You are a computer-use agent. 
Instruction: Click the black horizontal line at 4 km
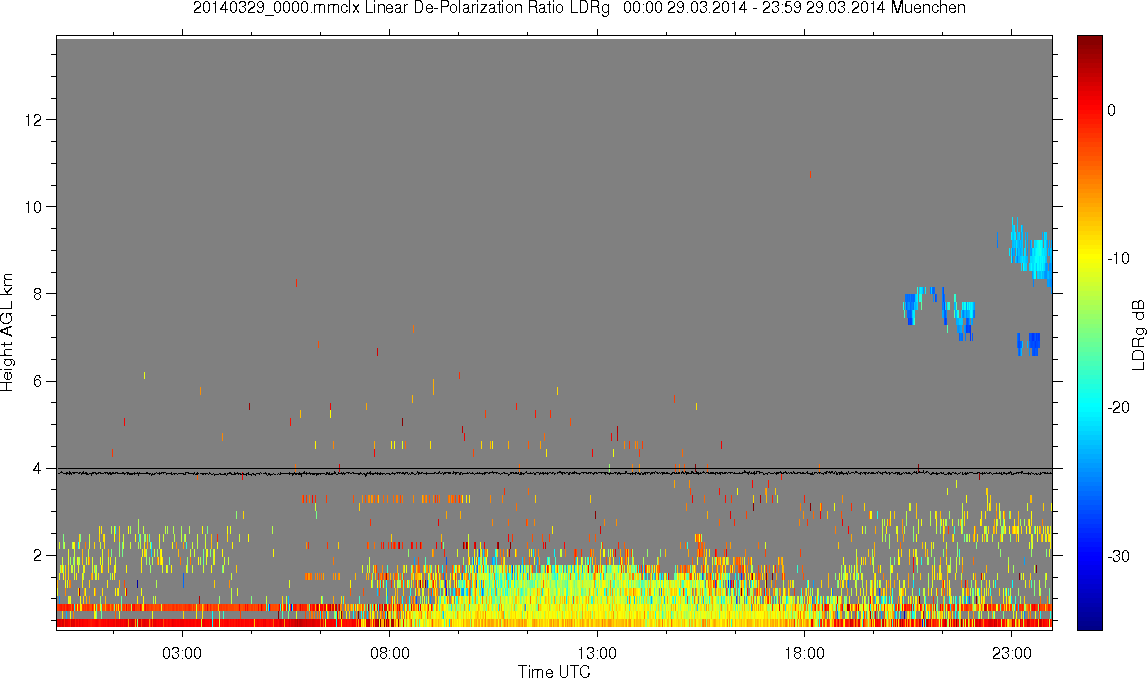coord(554,469)
